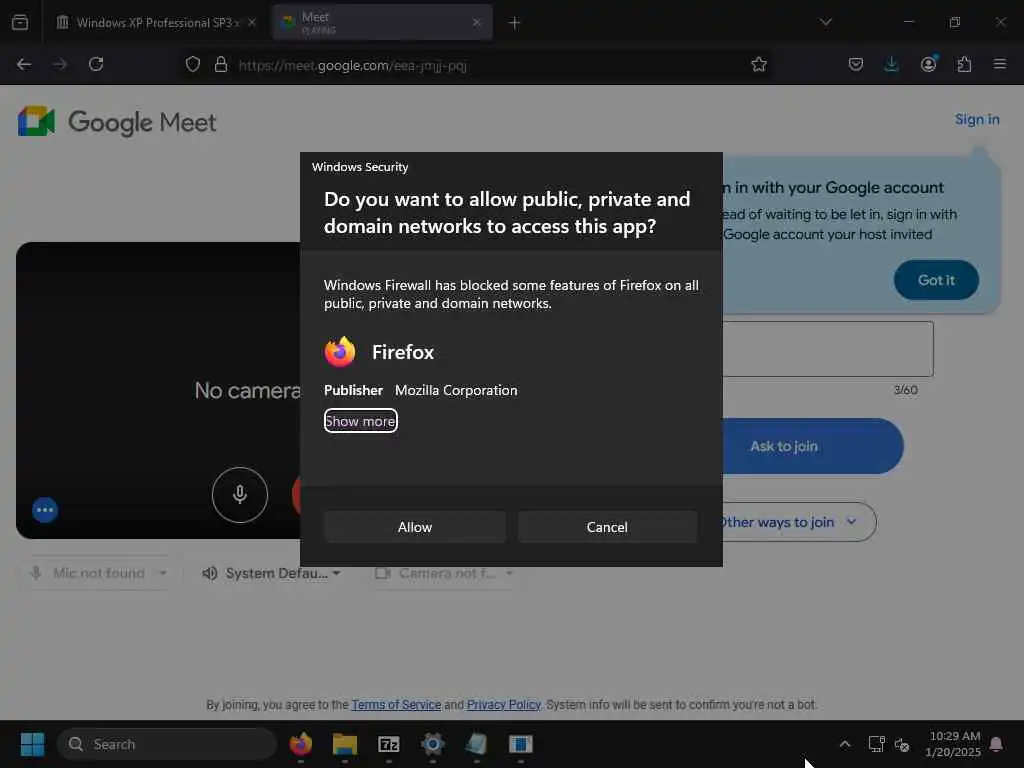Open the System Default speaker dropdown

click(271, 573)
